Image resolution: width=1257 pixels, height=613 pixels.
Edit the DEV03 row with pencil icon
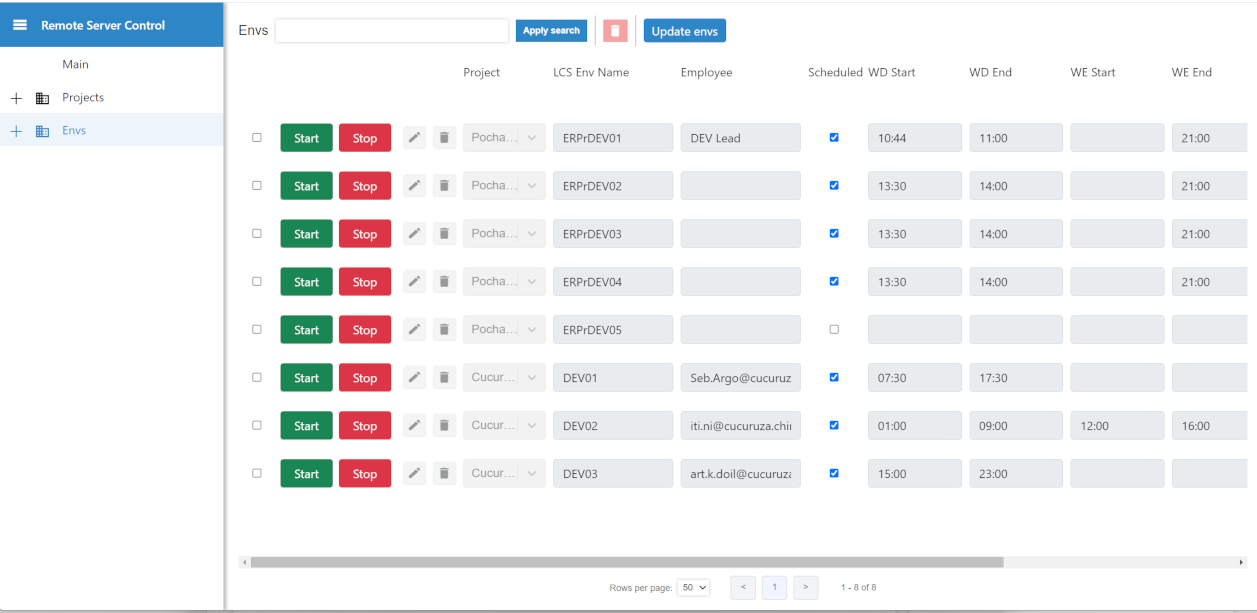pyautogui.click(x=414, y=474)
